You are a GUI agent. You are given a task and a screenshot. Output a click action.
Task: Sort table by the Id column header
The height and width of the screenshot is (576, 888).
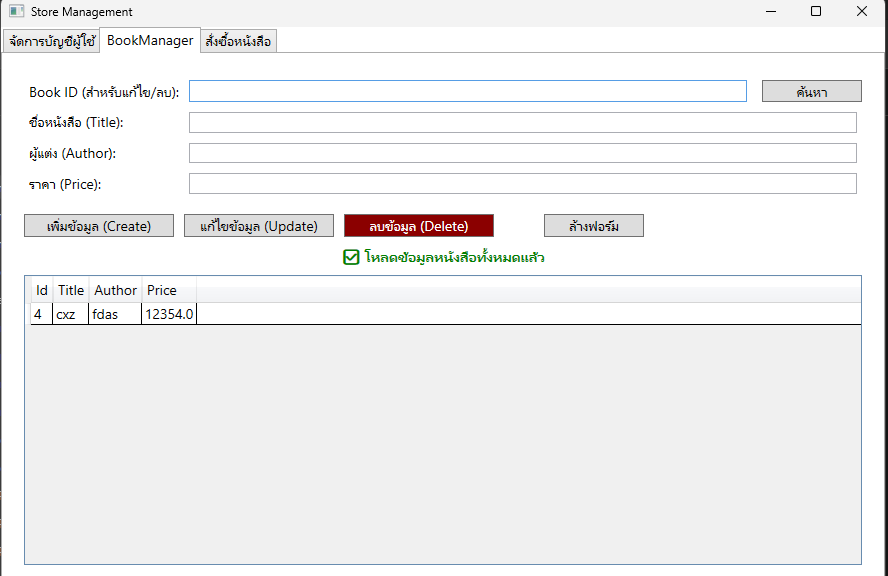(42, 290)
